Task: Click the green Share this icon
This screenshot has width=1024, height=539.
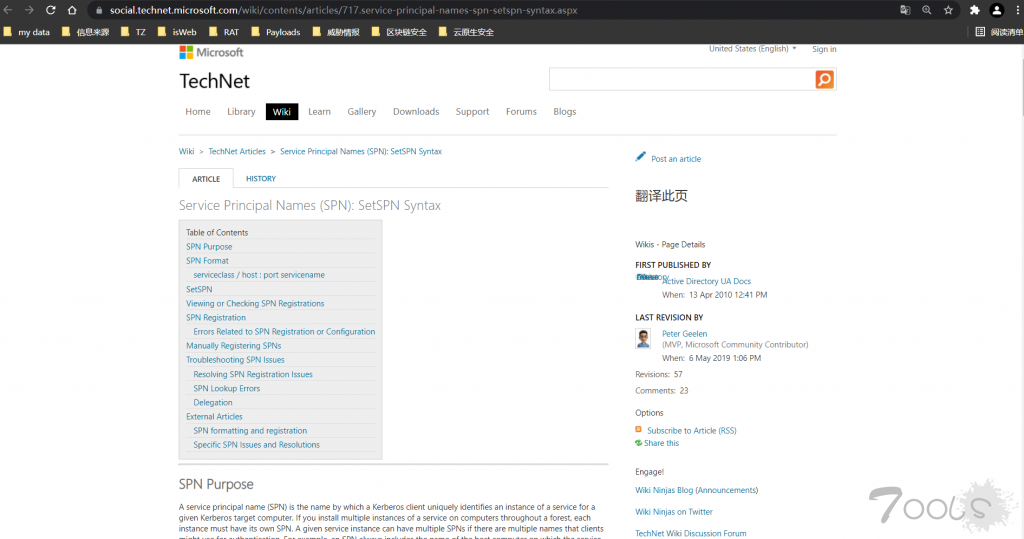Action: coord(639,443)
